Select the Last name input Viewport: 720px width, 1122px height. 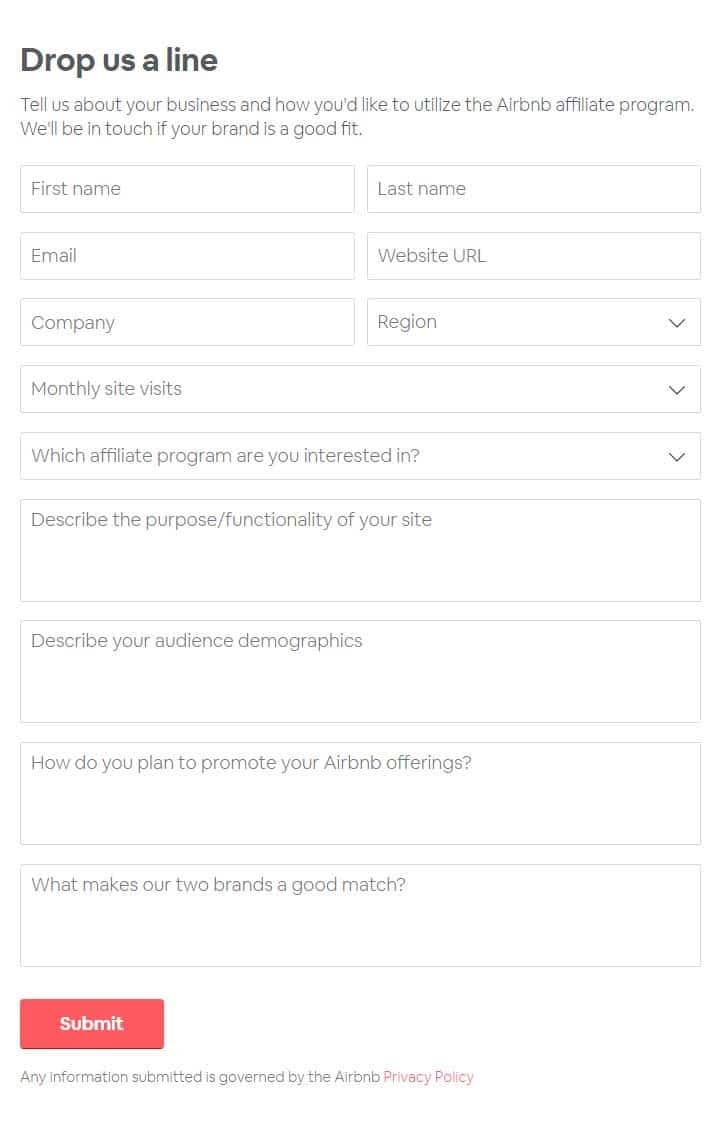point(533,189)
